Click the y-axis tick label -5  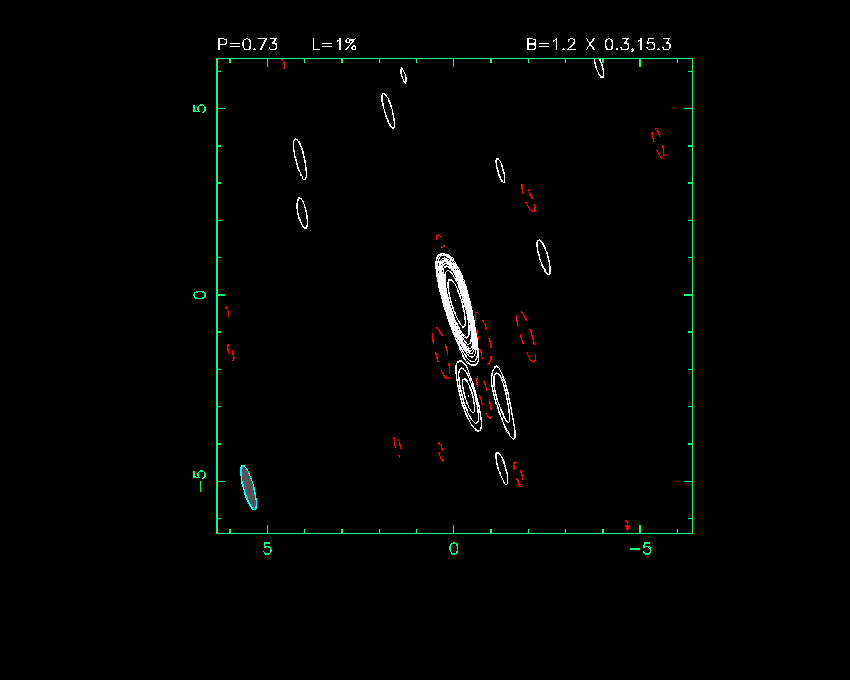(x=199, y=481)
